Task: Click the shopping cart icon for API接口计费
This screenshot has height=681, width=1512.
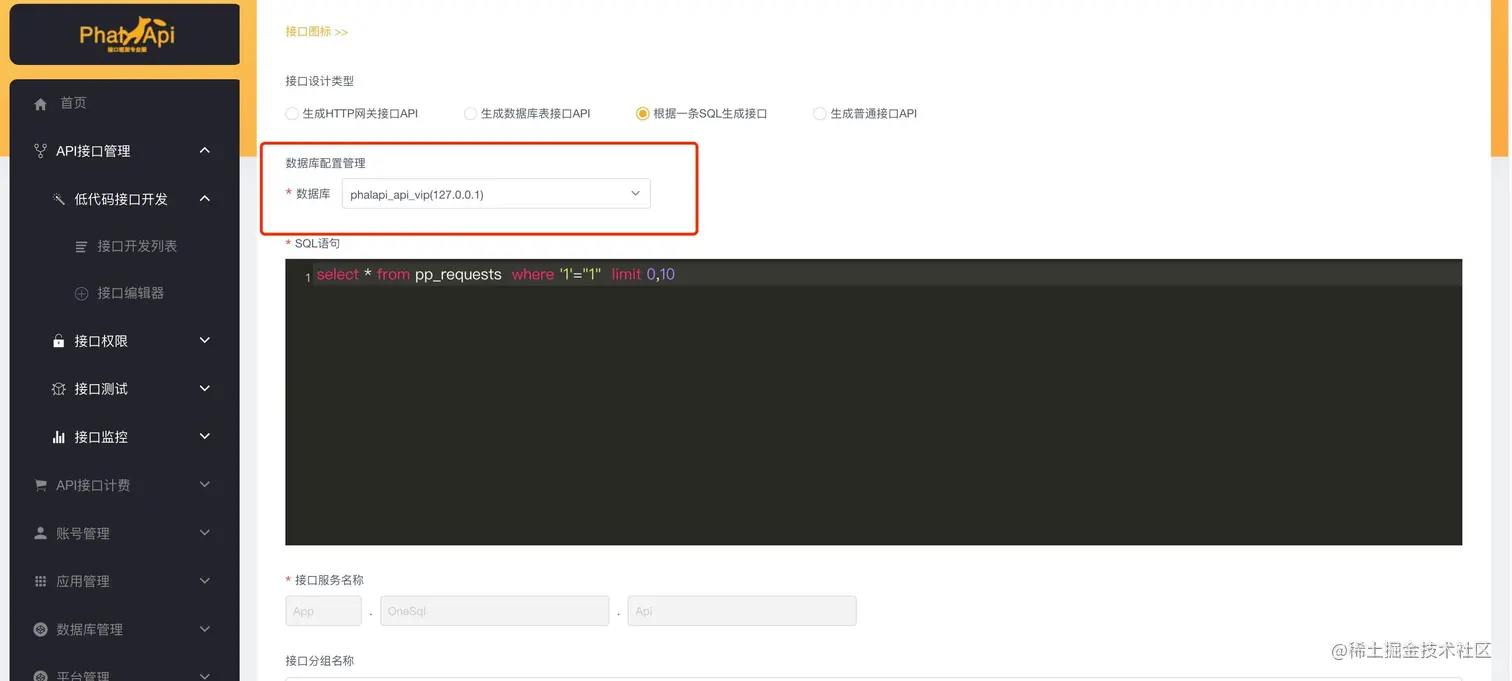Action: click(x=41, y=485)
